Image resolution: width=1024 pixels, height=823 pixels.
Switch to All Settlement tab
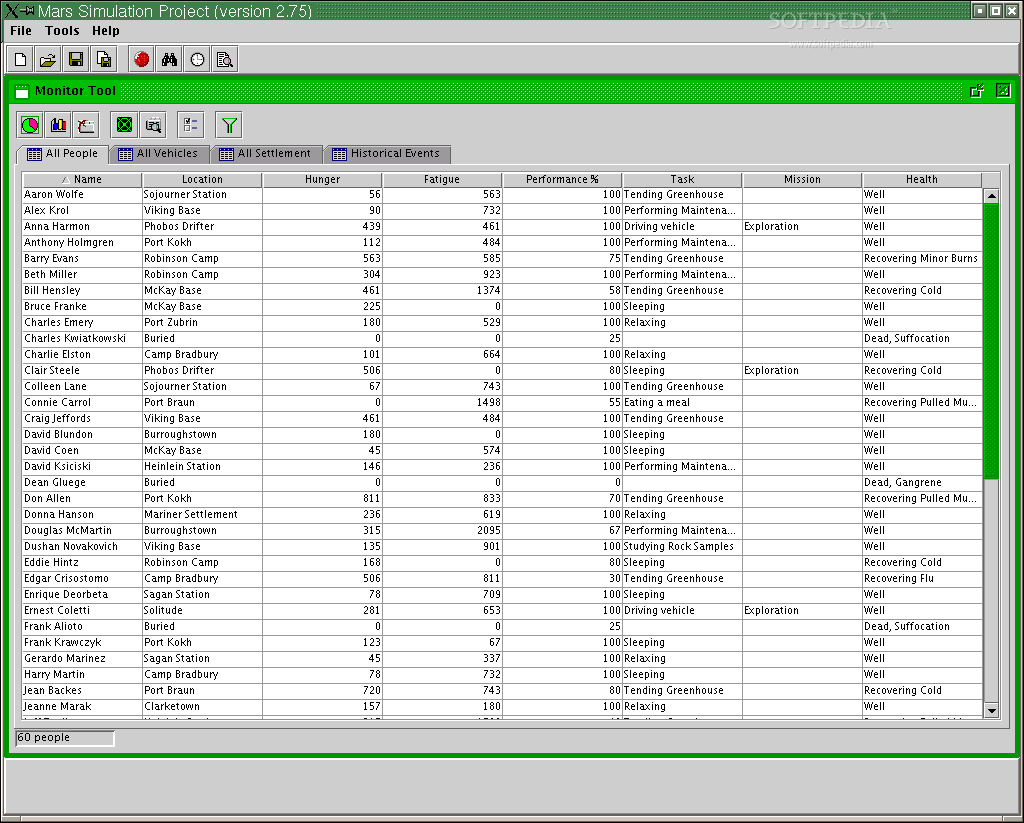point(266,153)
